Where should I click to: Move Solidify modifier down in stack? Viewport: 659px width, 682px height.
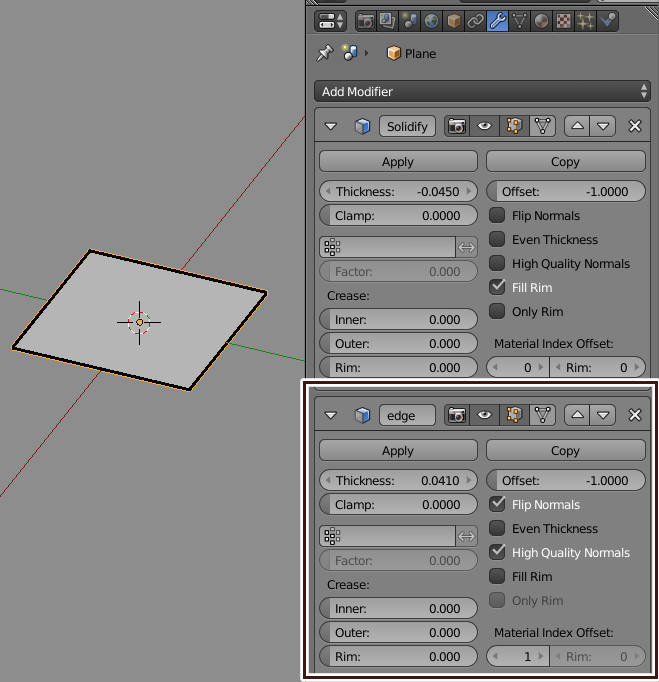tap(603, 127)
